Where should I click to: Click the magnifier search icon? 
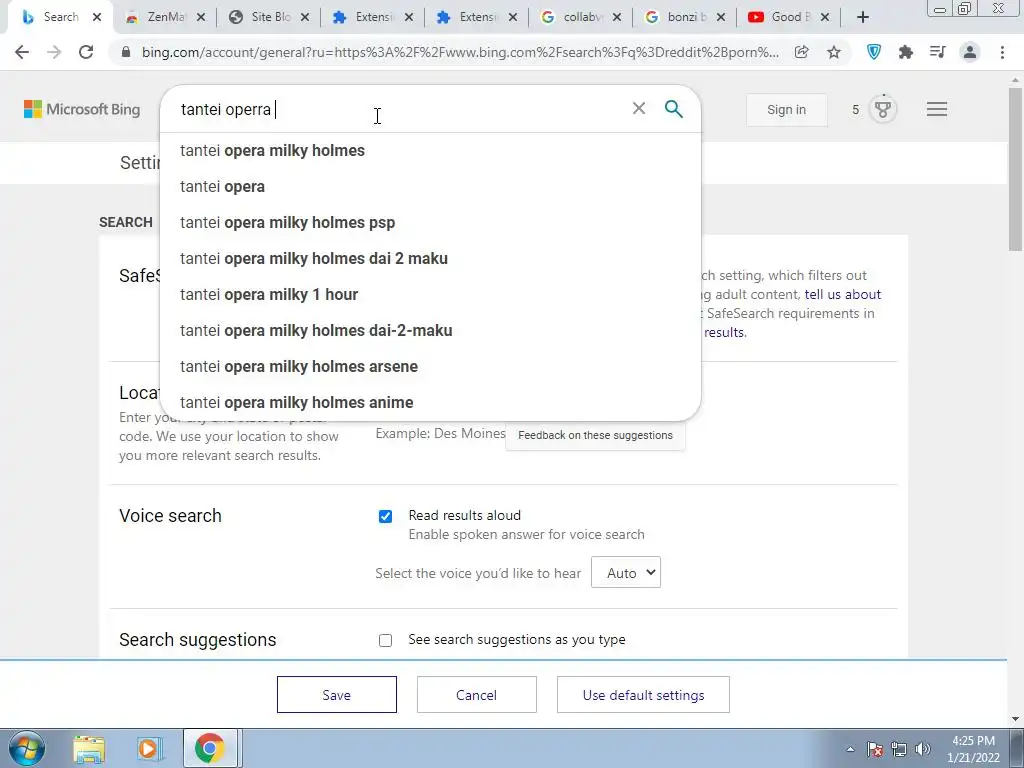point(674,108)
